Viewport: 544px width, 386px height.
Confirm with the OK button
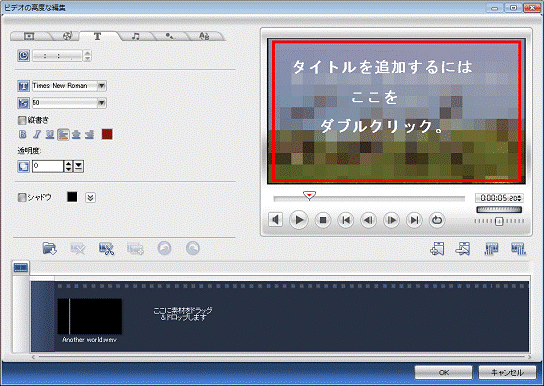click(x=443, y=372)
